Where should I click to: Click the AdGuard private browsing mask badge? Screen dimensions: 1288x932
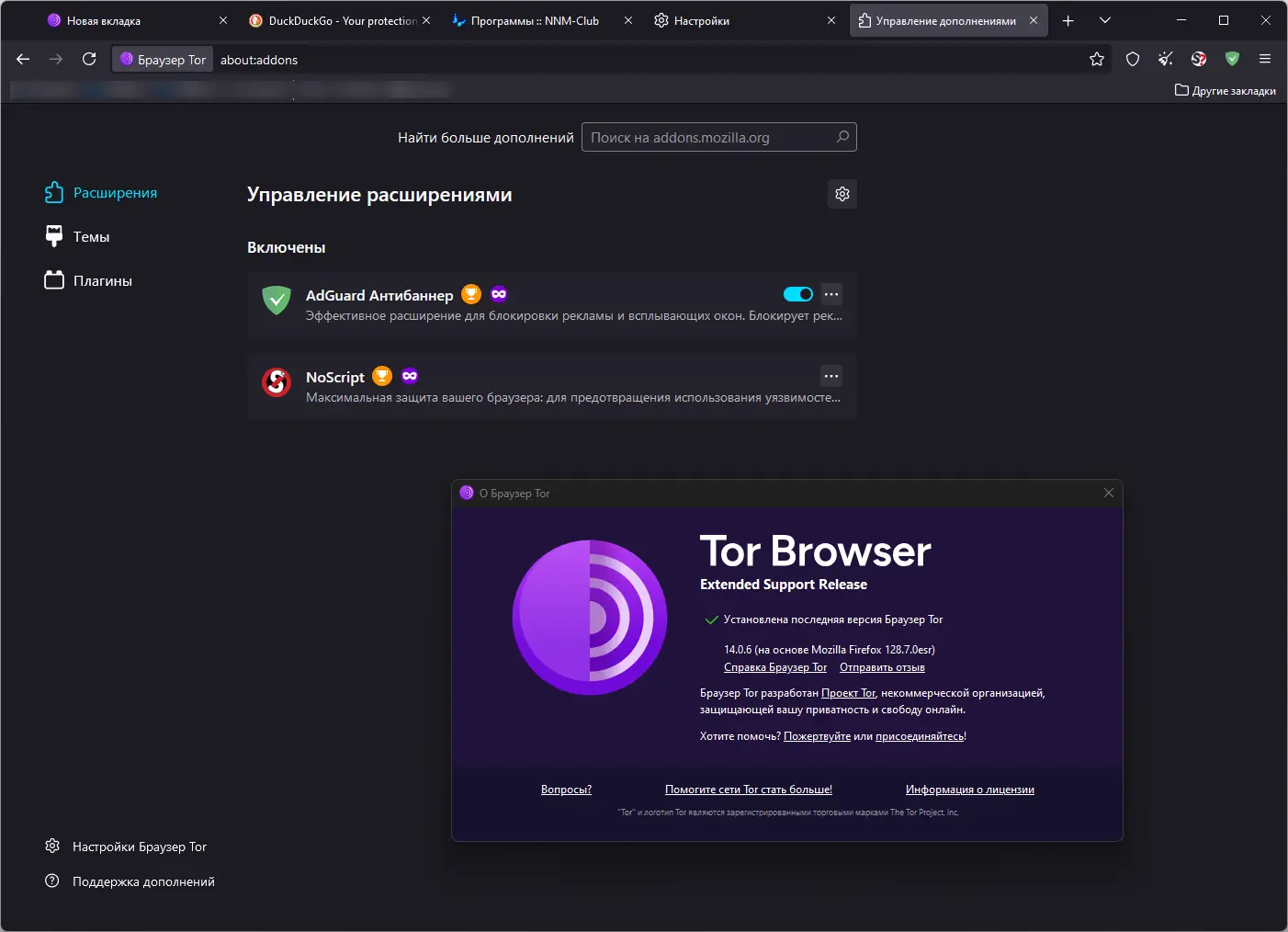pyautogui.click(x=499, y=294)
